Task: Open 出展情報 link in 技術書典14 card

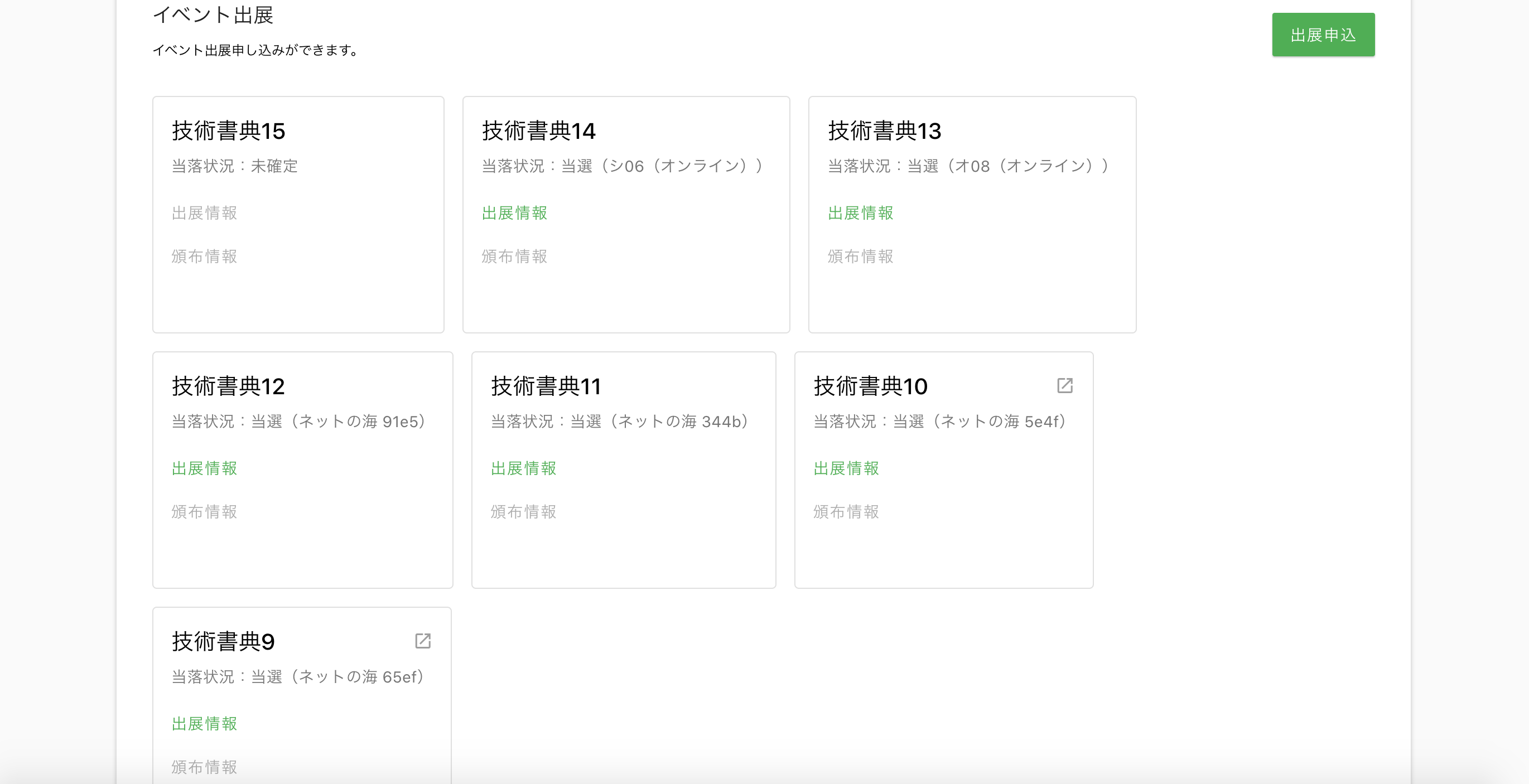Action: [514, 212]
